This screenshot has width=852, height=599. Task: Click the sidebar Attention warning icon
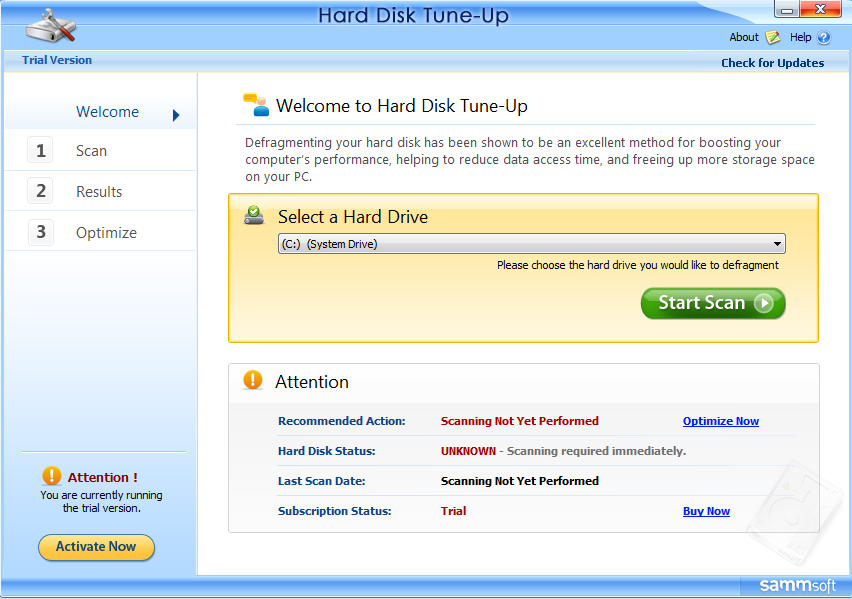coord(52,477)
